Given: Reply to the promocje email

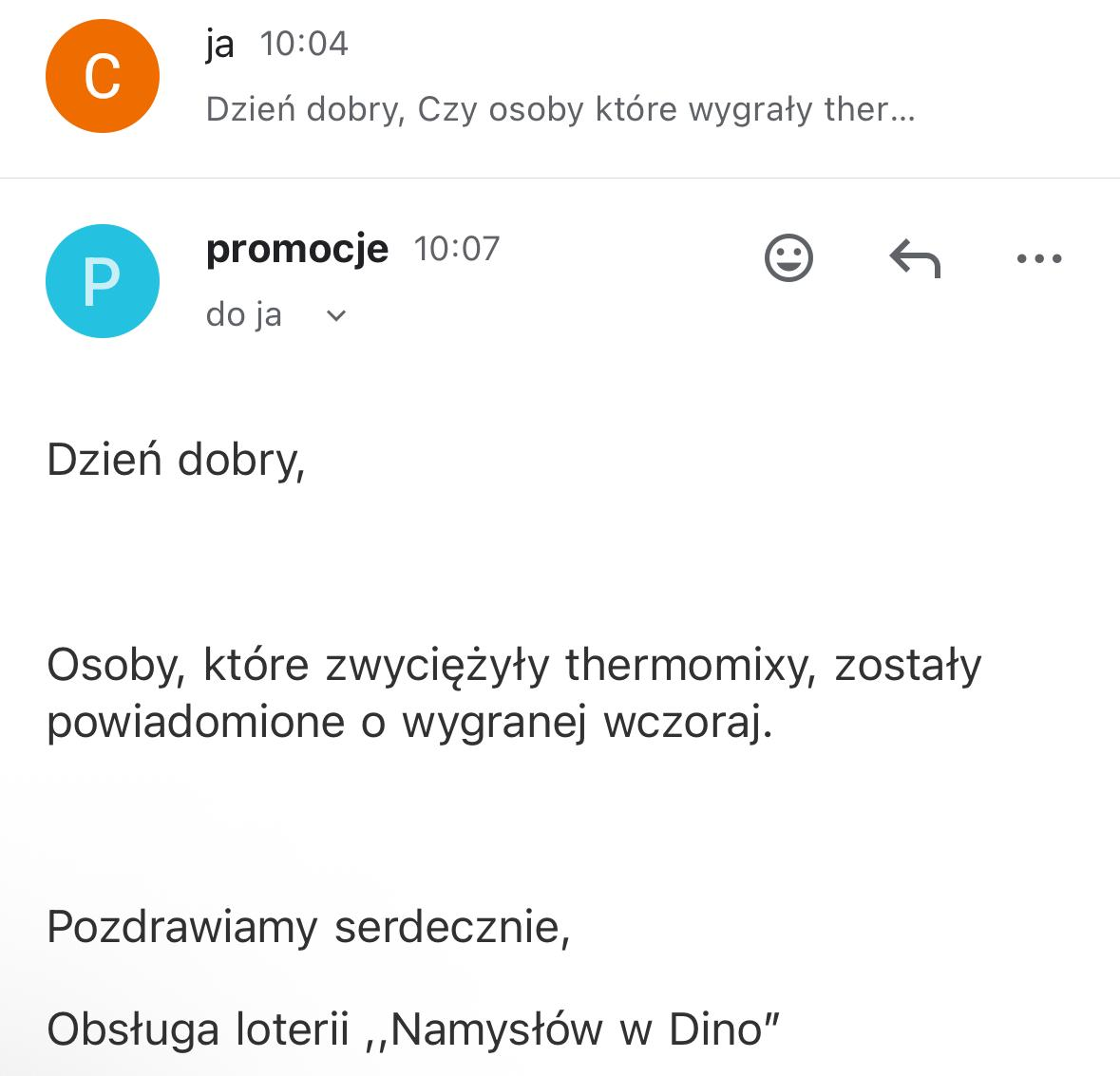Looking at the screenshot, I should (914, 257).
